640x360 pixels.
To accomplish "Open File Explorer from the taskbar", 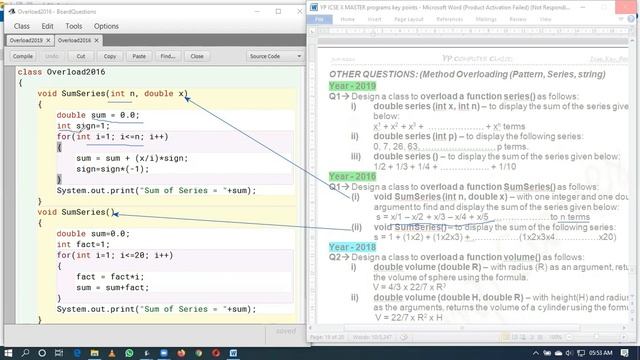I will click(94, 353).
